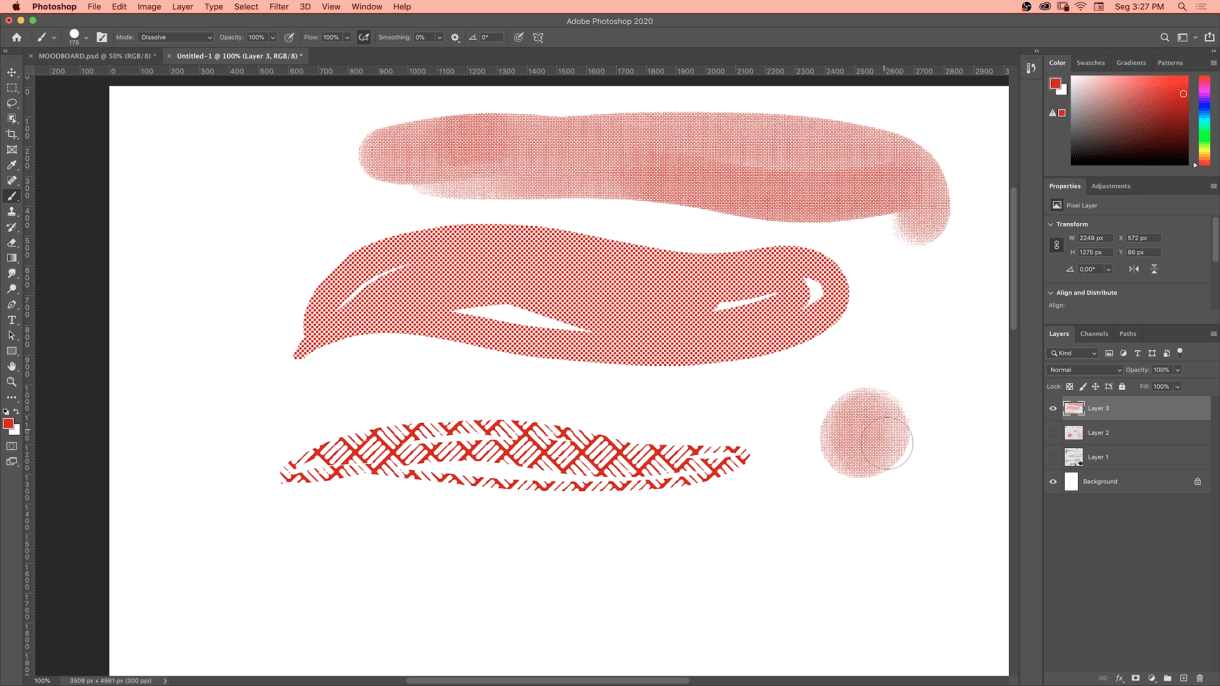
Task: Open the layer blend mode Normal dropdown
Action: click(1085, 370)
